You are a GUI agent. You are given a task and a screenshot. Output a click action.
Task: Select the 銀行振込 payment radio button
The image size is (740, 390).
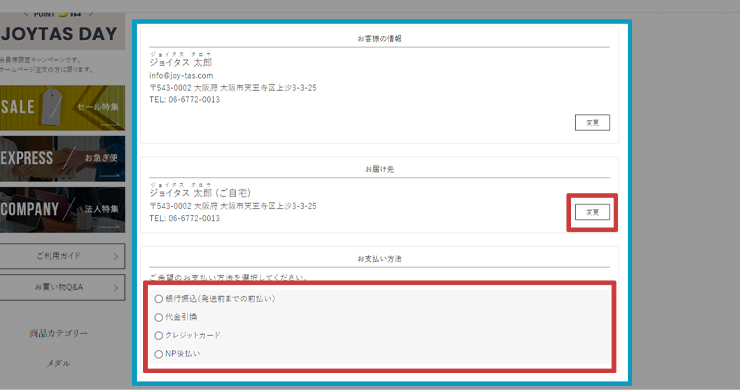(x=159, y=299)
